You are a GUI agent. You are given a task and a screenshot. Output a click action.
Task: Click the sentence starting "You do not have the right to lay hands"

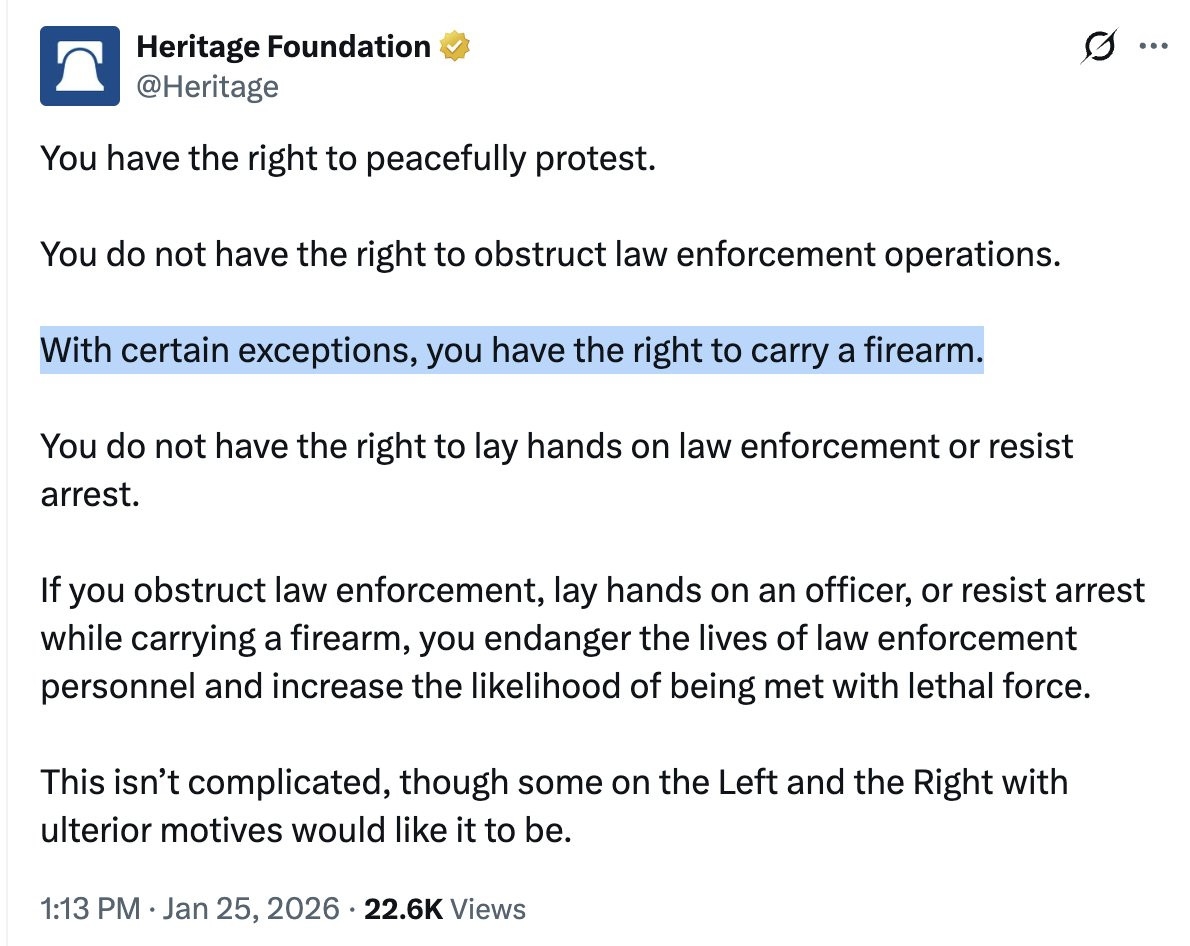pyautogui.click(x=556, y=448)
